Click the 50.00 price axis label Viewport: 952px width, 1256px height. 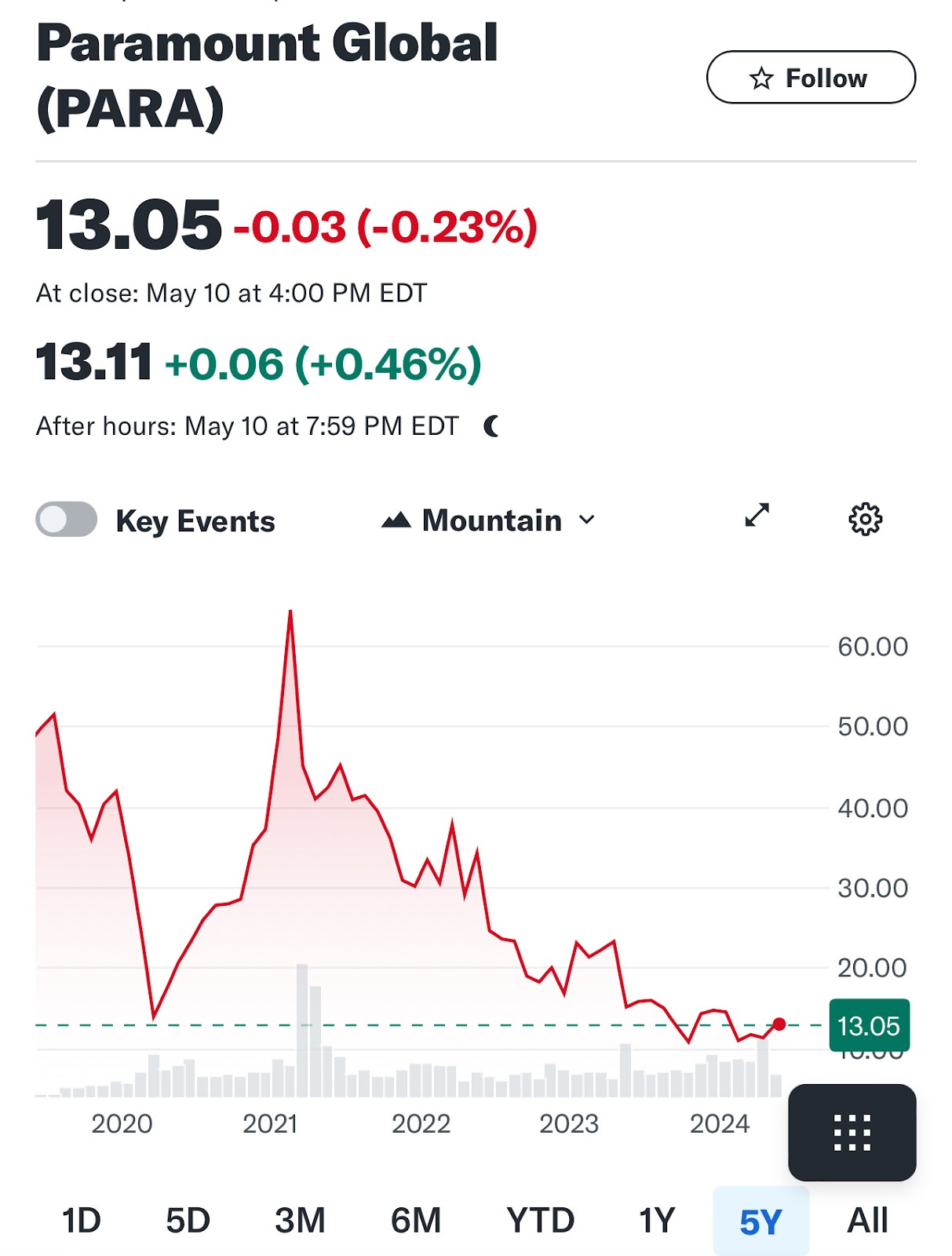click(873, 726)
